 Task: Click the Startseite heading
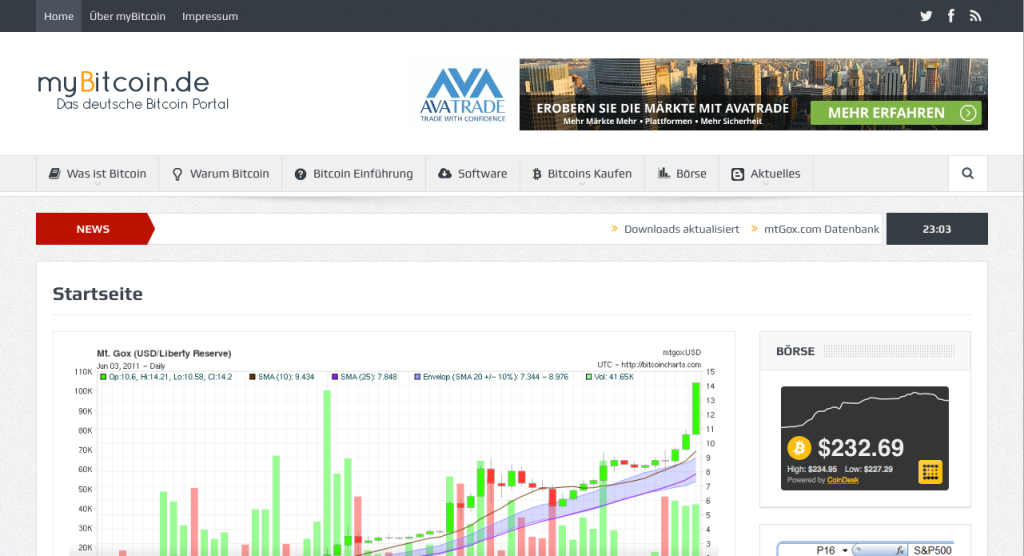point(97,294)
